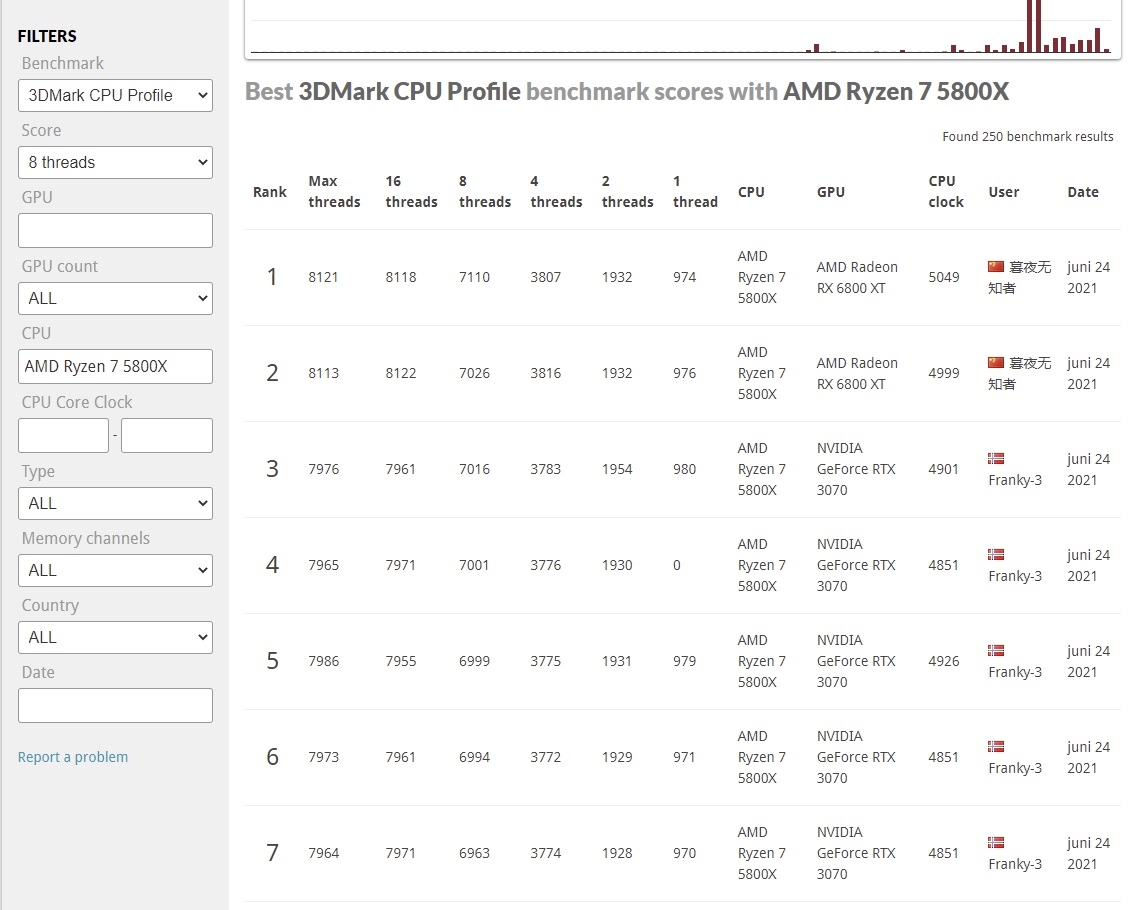
Task: Click the China flag icon in rank 2 row
Action: 996,363
